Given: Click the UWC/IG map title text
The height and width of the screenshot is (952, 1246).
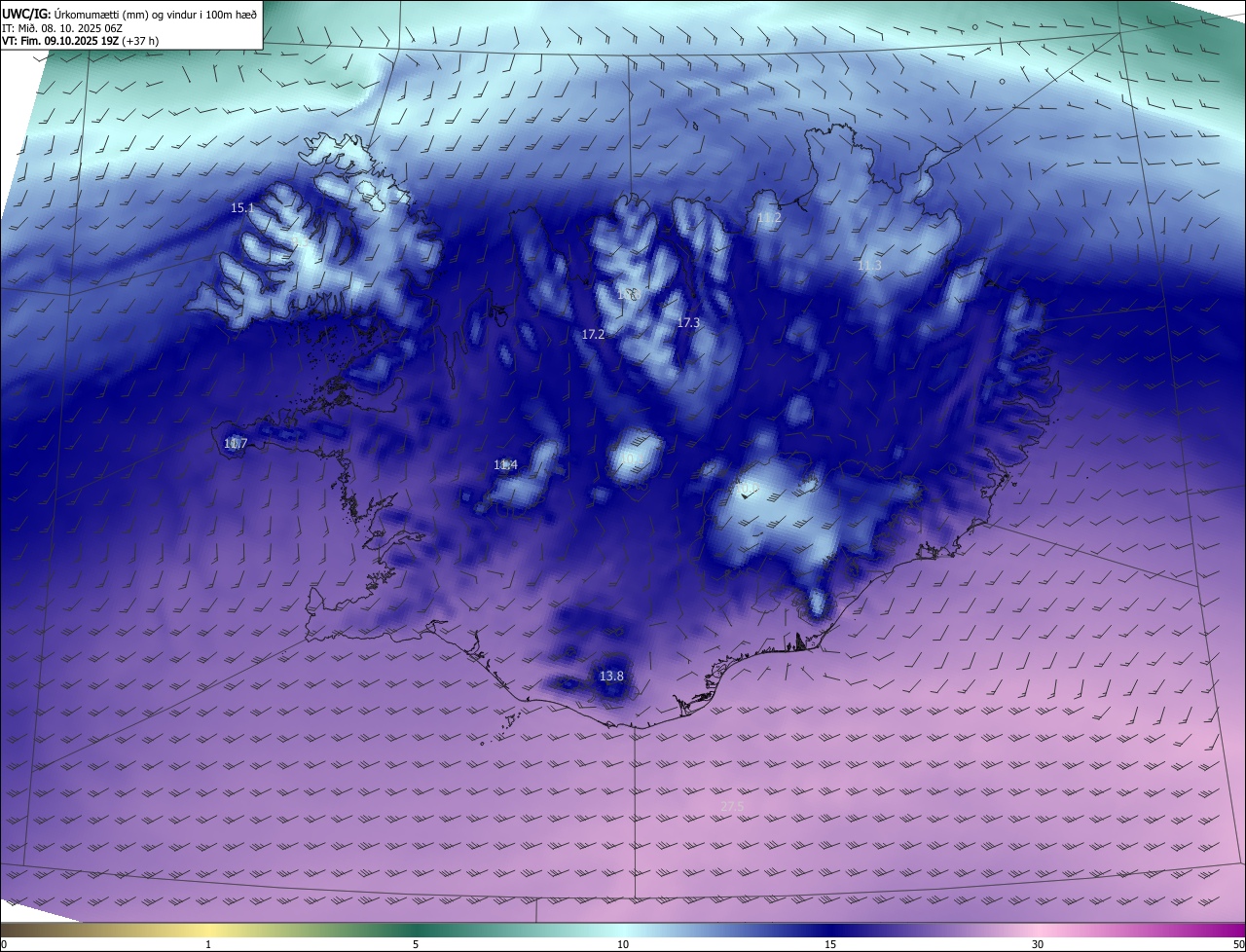Looking at the screenshot, I should (x=129, y=13).
